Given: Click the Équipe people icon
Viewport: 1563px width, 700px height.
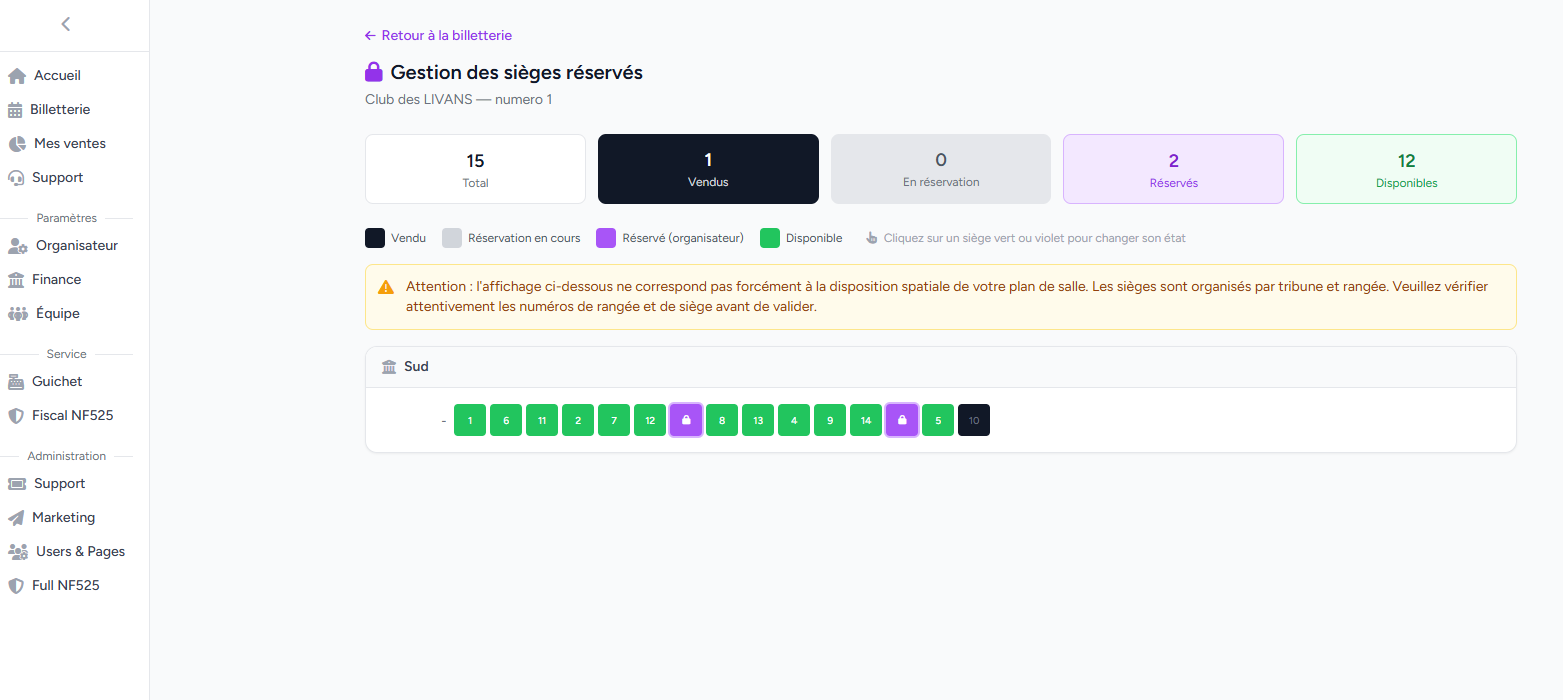Looking at the screenshot, I should 16,313.
